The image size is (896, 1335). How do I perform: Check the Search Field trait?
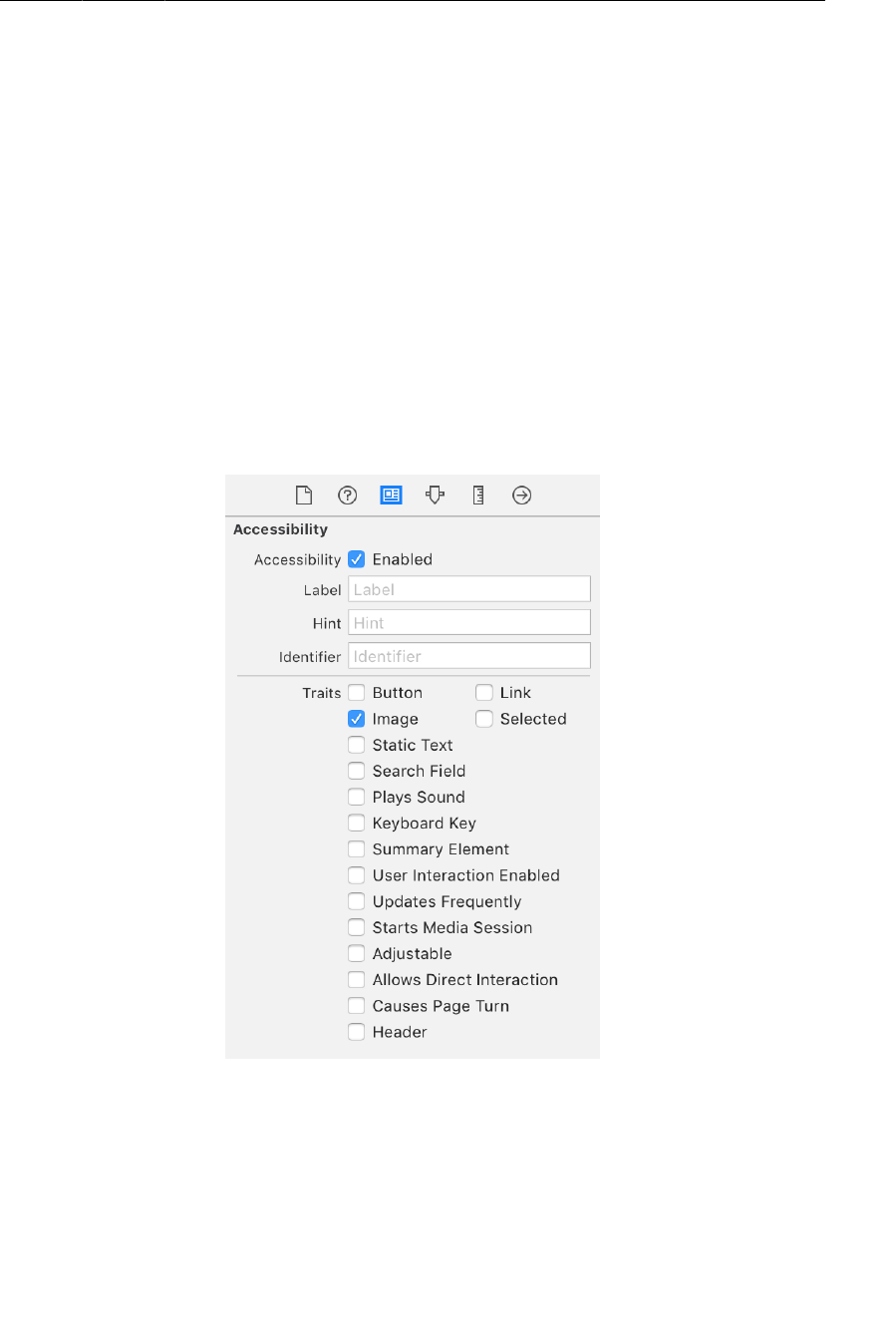357,771
